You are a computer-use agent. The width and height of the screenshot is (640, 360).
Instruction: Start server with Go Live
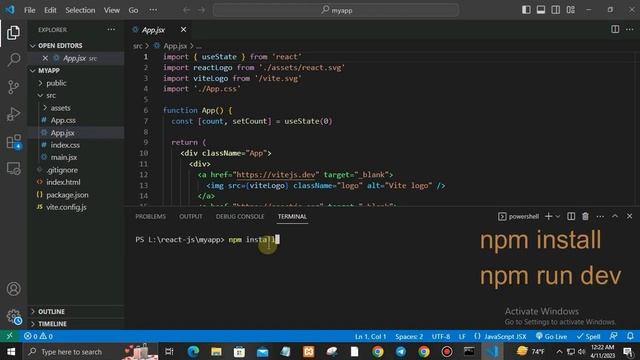click(x=551, y=336)
